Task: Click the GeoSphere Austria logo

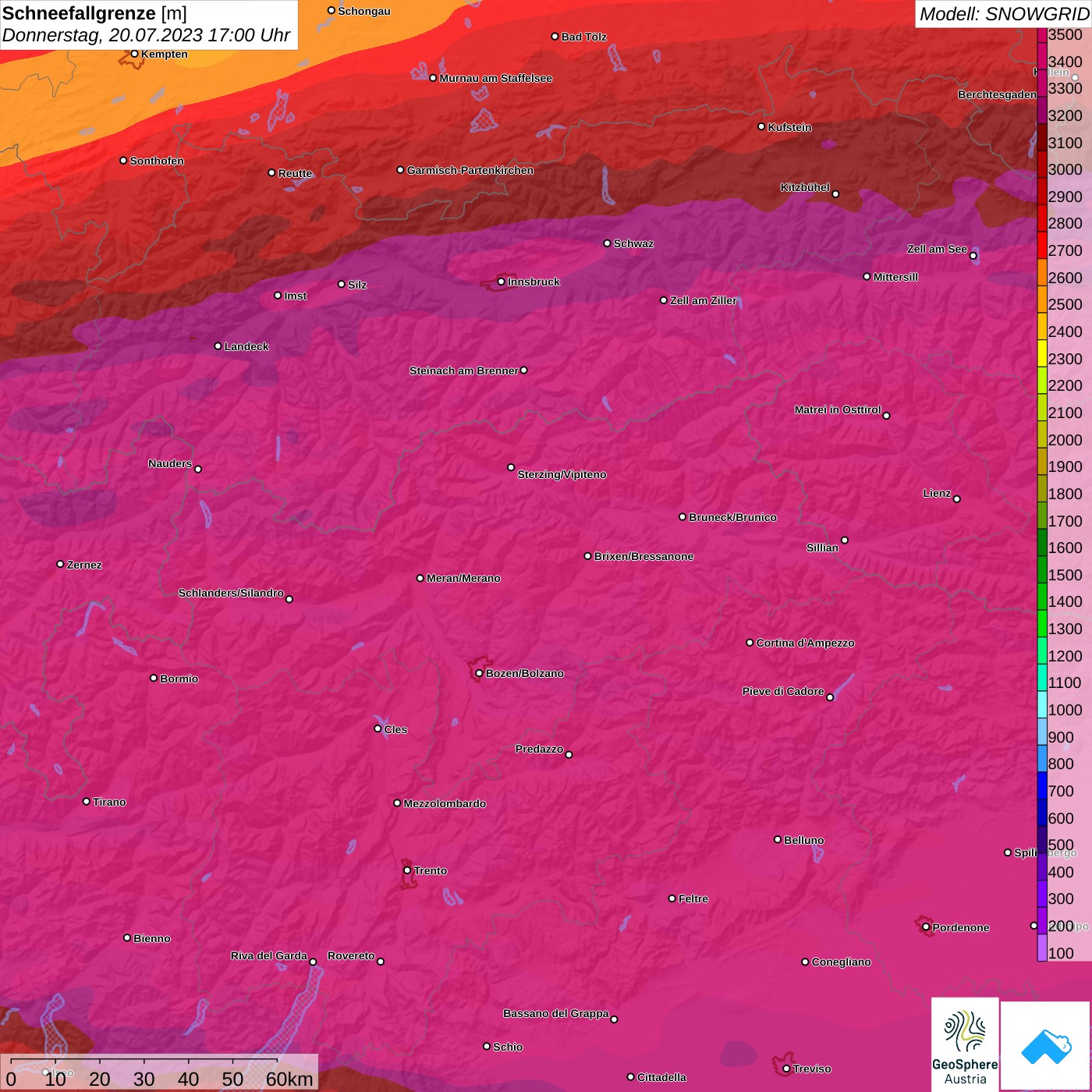Action: (x=965, y=1045)
